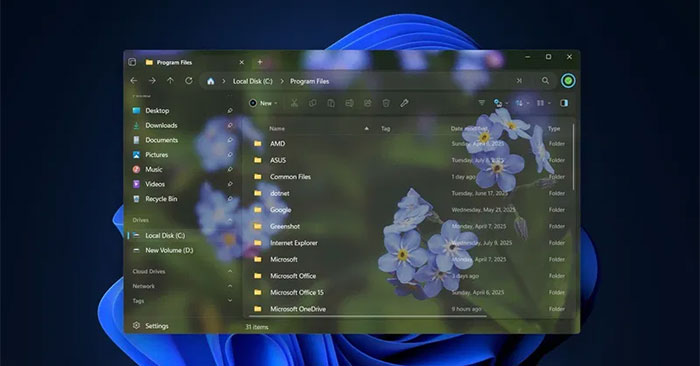This screenshot has width=700, height=366.
Task: Expand the chevron after the Local Disk (C:) breadcrumb
Action: (x=282, y=81)
